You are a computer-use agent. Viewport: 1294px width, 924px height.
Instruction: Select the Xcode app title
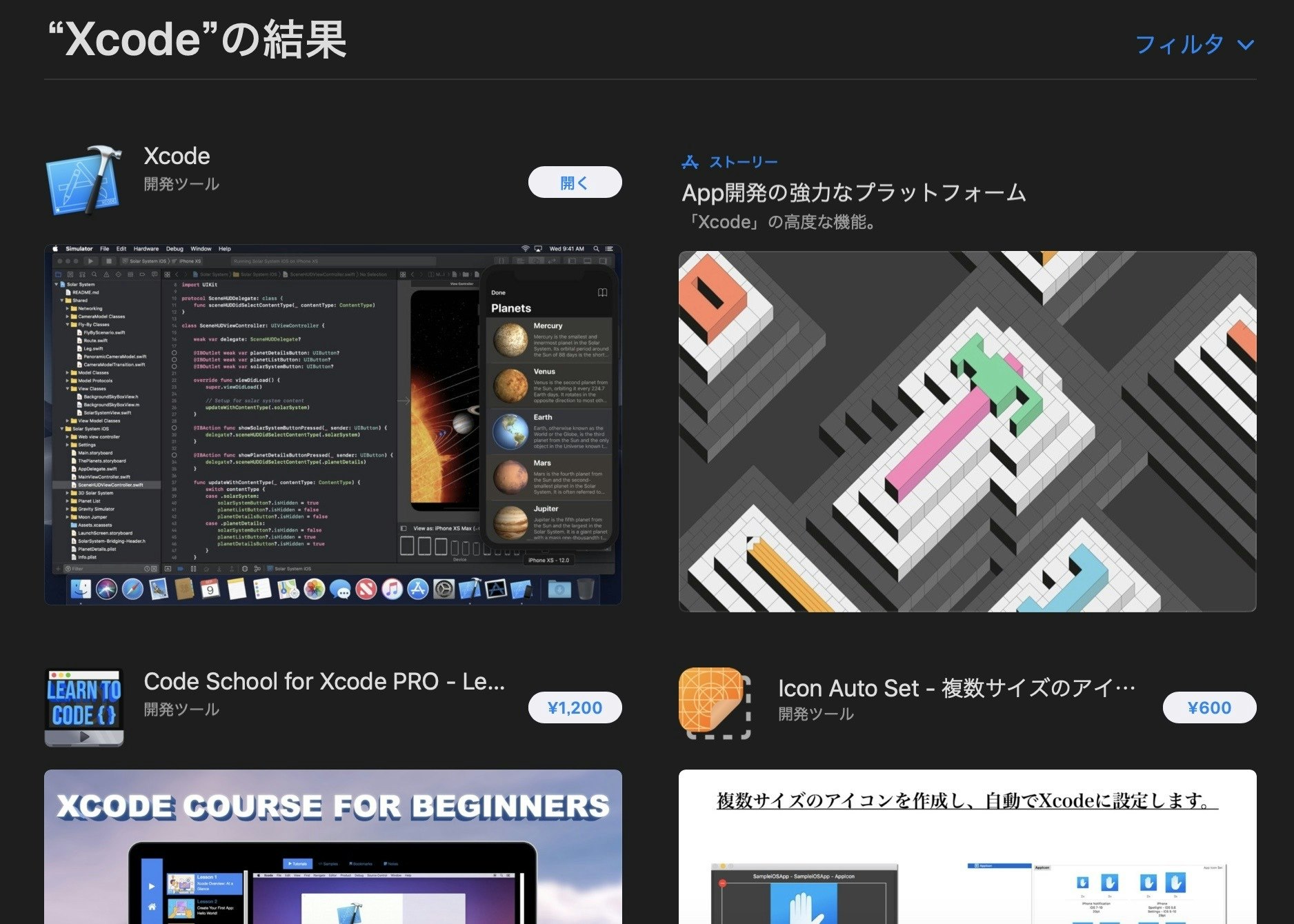click(x=177, y=156)
